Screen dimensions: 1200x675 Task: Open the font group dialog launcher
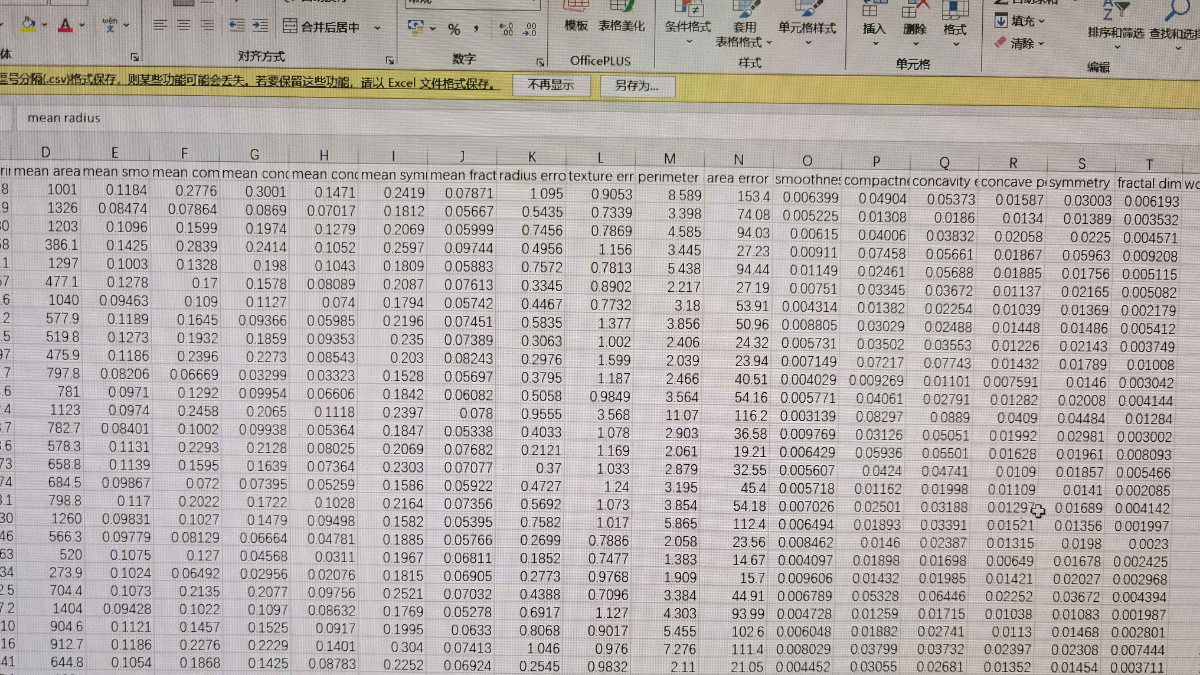click(136, 57)
